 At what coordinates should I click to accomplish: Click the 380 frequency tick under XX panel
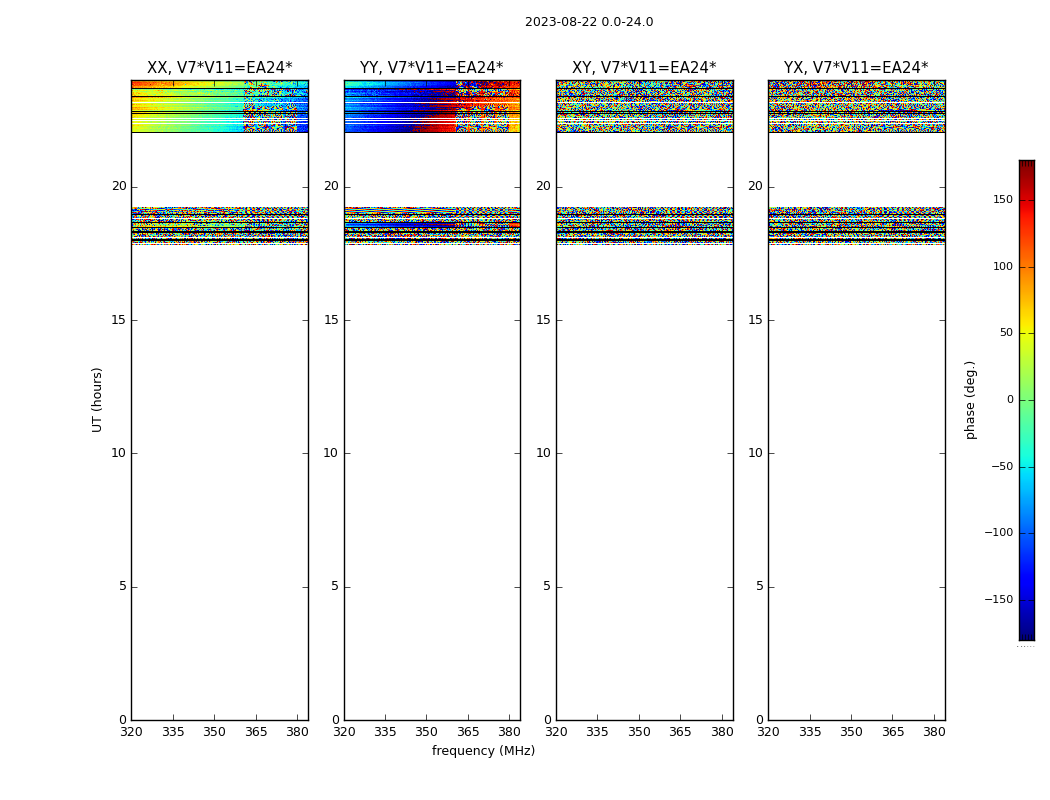297,732
